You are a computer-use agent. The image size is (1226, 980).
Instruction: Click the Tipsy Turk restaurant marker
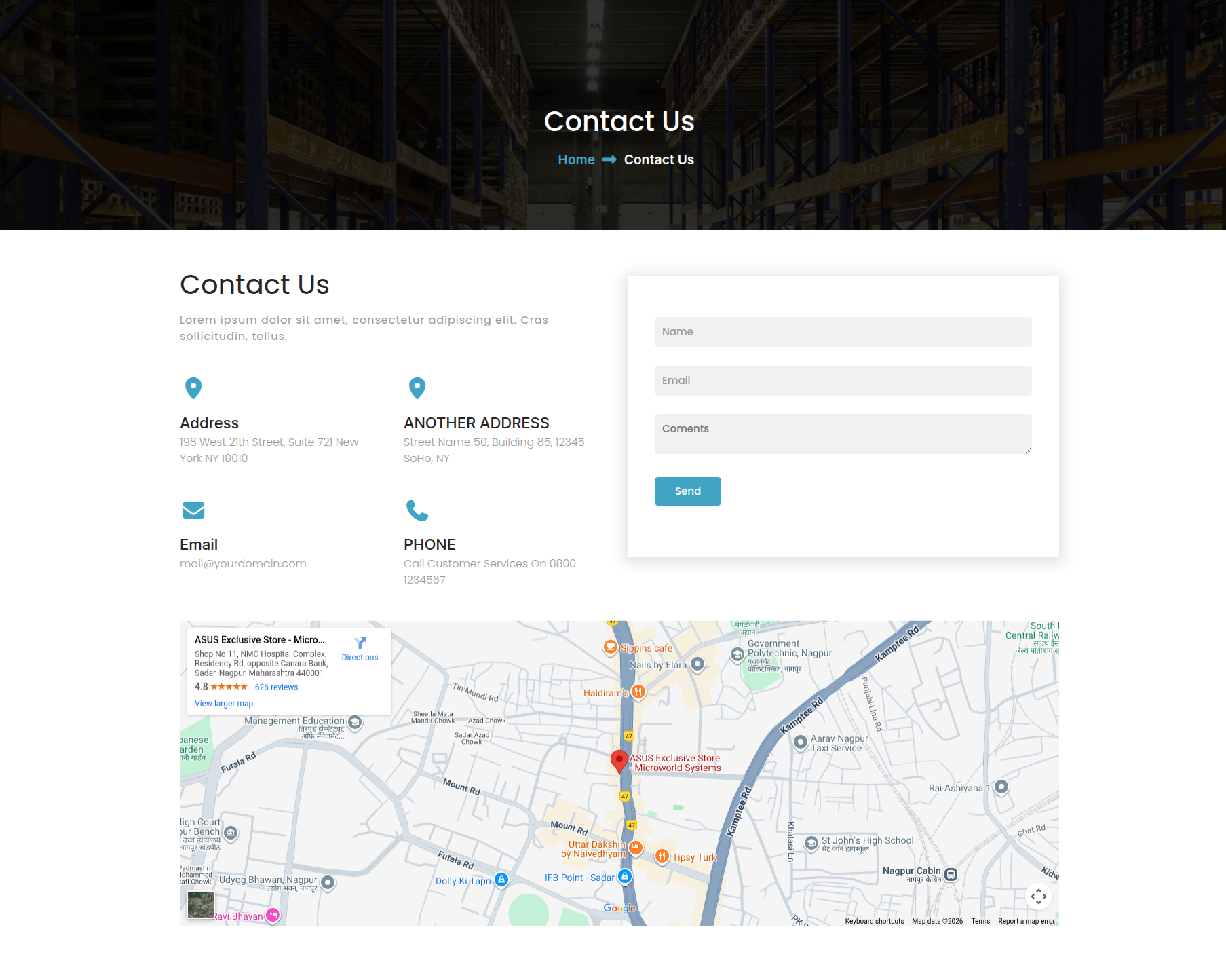(x=662, y=856)
